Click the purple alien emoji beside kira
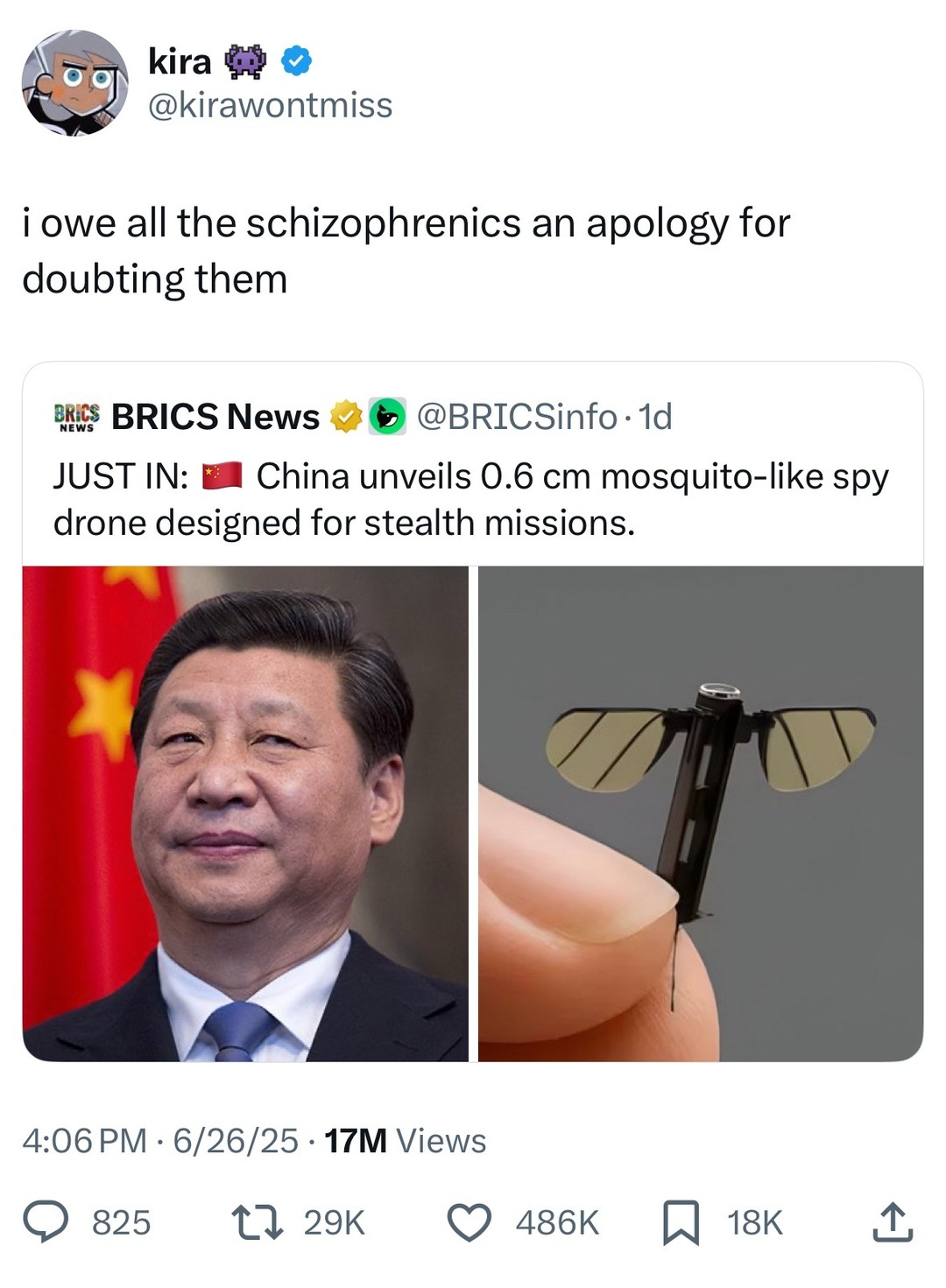This screenshot has width=946, height=1288. (246, 61)
